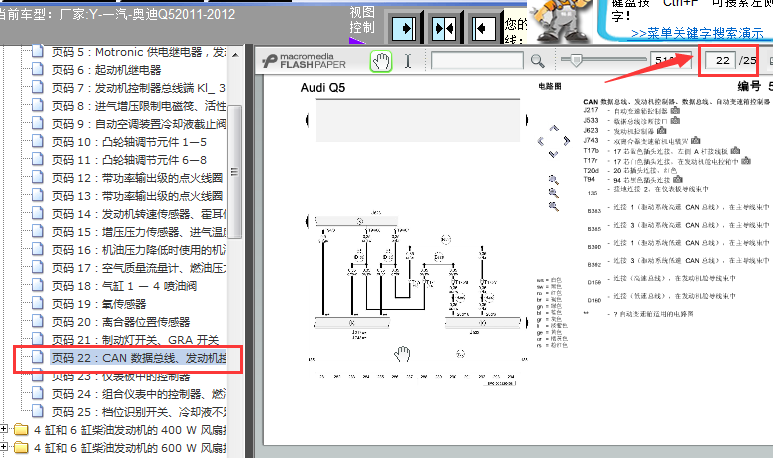Open the camera icon beside T17b
The height and width of the screenshot is (458, 773).
[736, 150]
